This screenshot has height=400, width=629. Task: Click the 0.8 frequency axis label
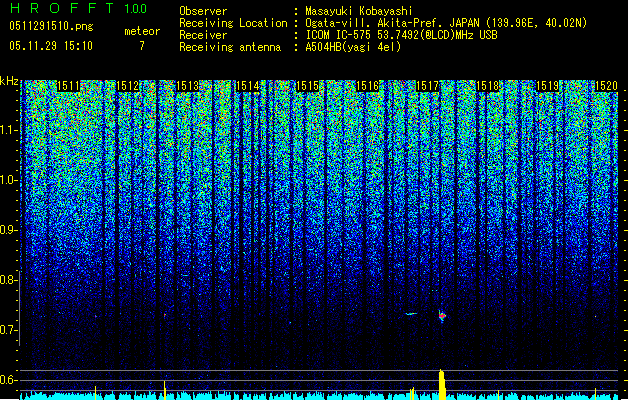click(9, 280)
